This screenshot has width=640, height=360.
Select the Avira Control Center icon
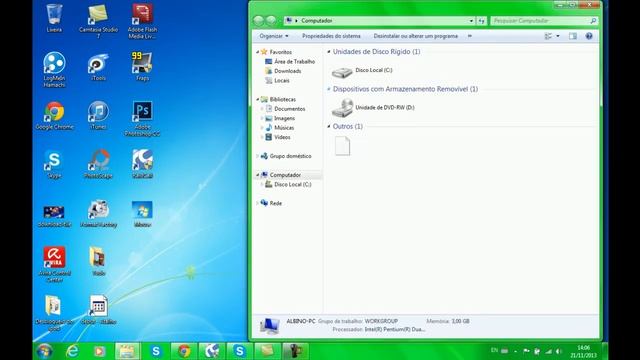(54, 264)
